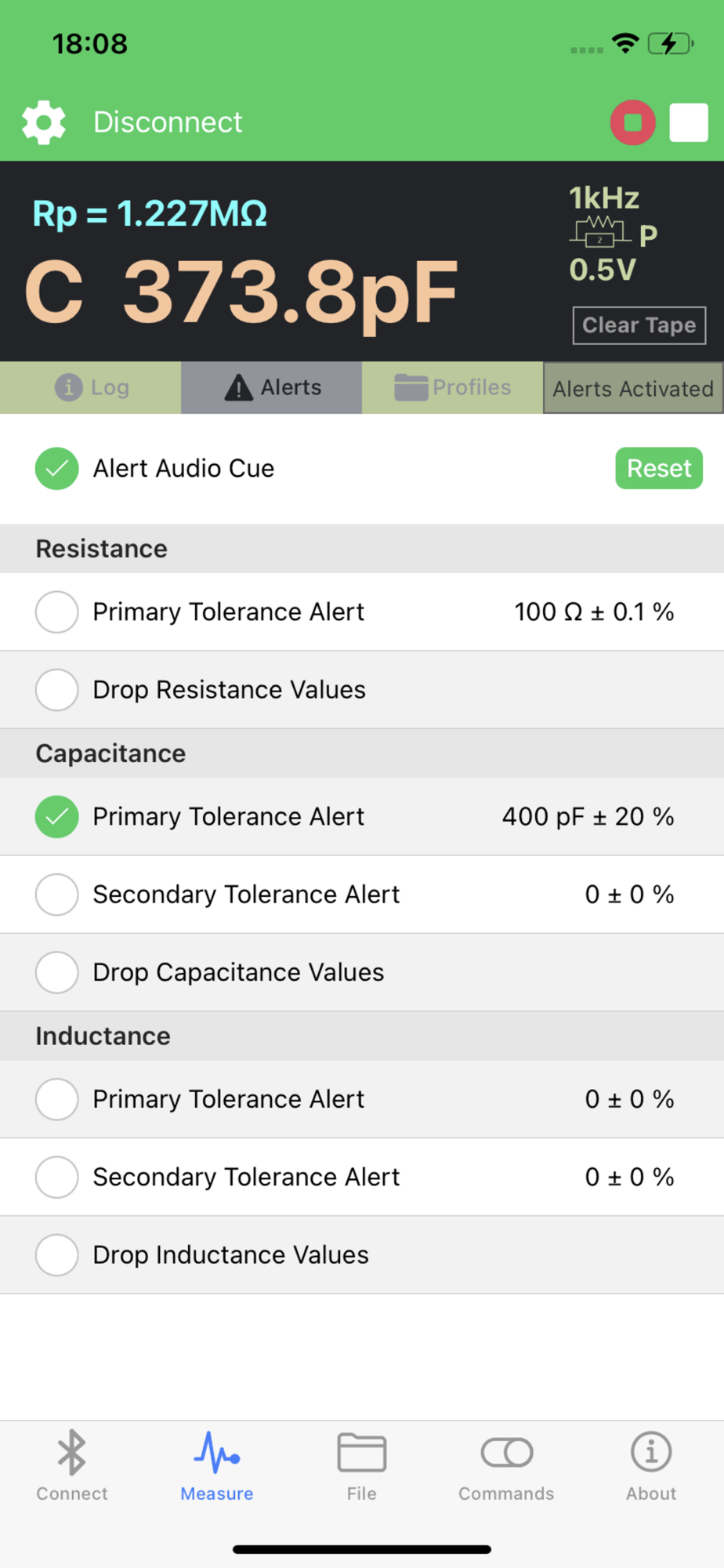Toggle the Alerts Activated indicator
Screen dimensions: 724x1568
(x=632, y=388)
